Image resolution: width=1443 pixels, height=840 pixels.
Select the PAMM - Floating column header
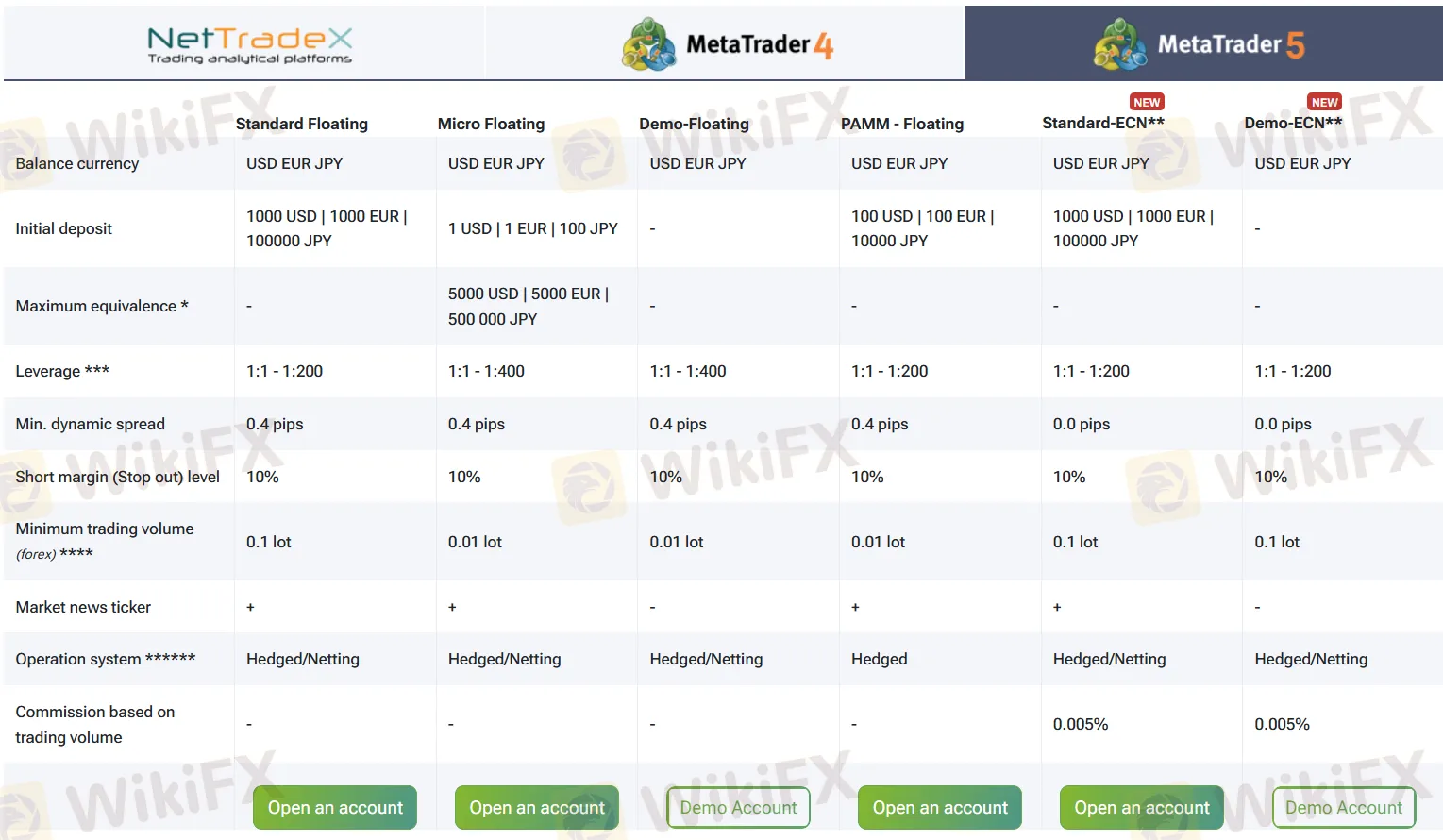902,124
